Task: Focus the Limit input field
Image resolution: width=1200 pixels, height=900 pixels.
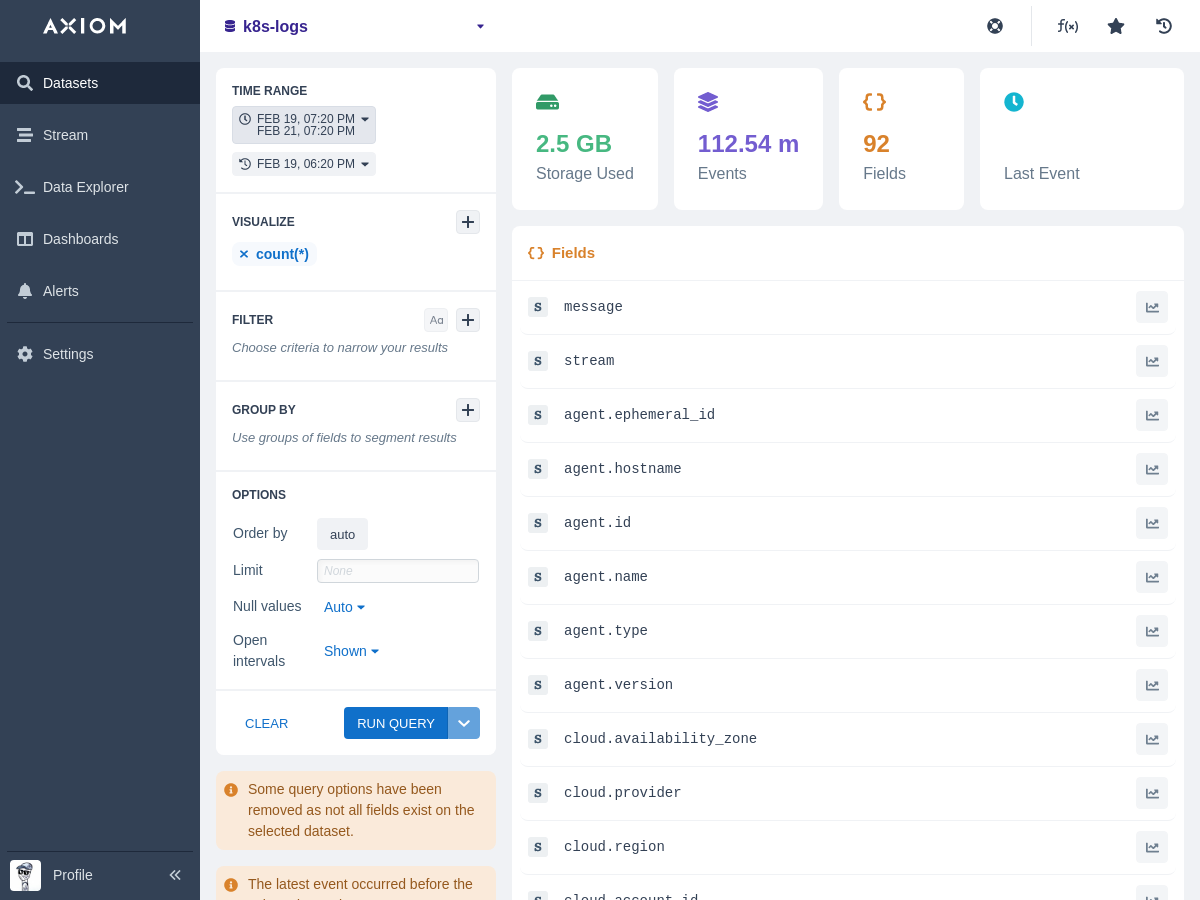Action: point(398,571)
